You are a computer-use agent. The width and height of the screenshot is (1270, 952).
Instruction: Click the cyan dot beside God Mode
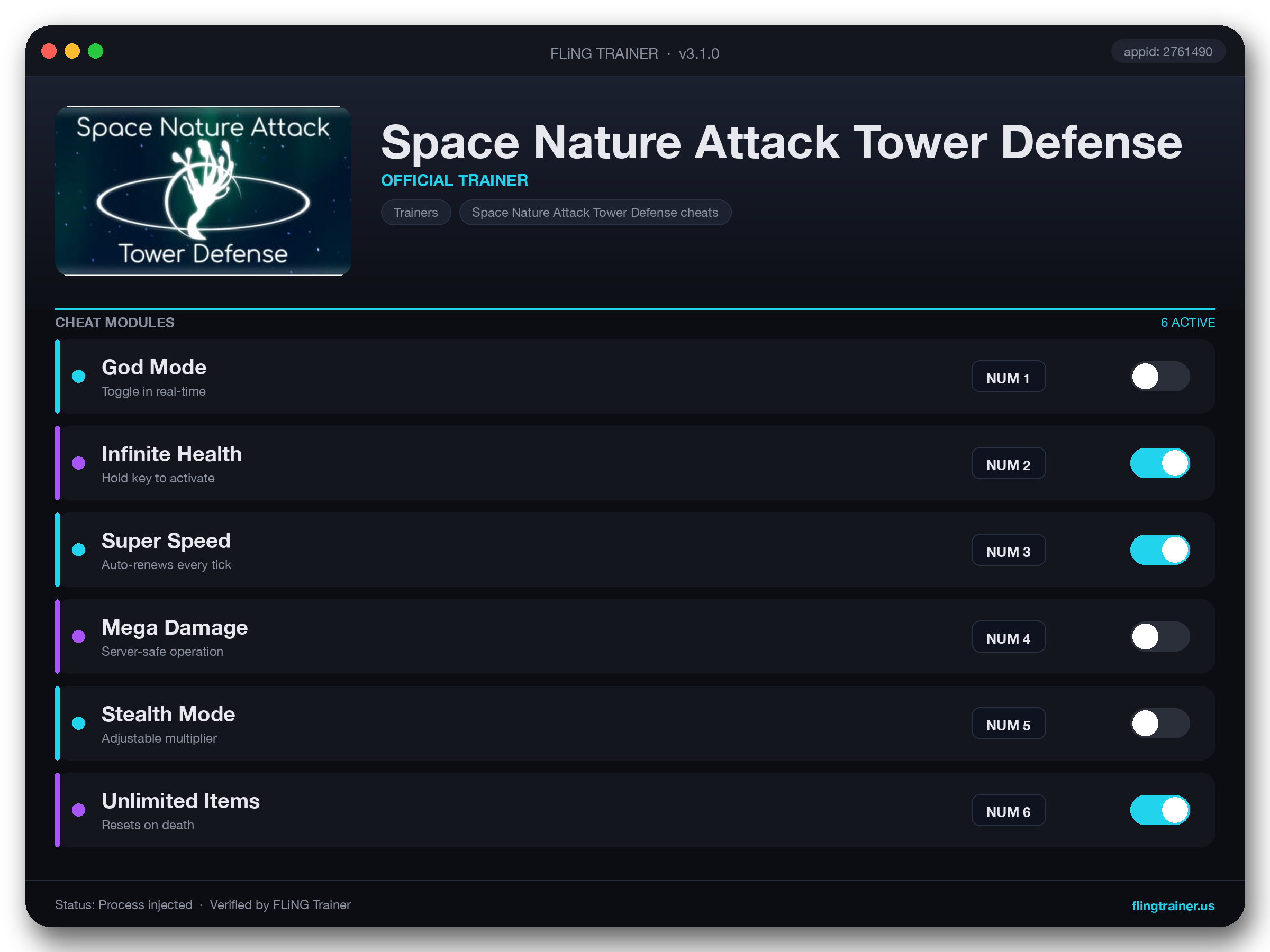click(79, 377)
